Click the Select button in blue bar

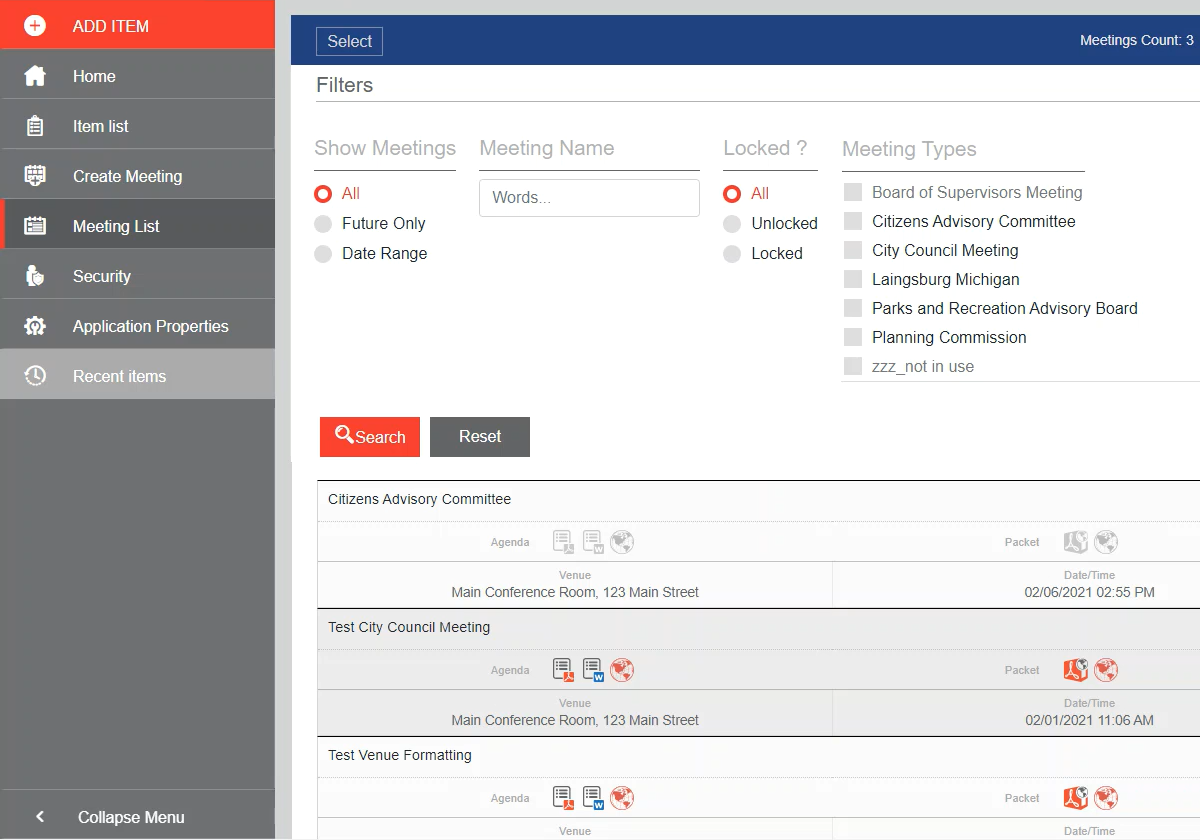(x=349, y=41)
